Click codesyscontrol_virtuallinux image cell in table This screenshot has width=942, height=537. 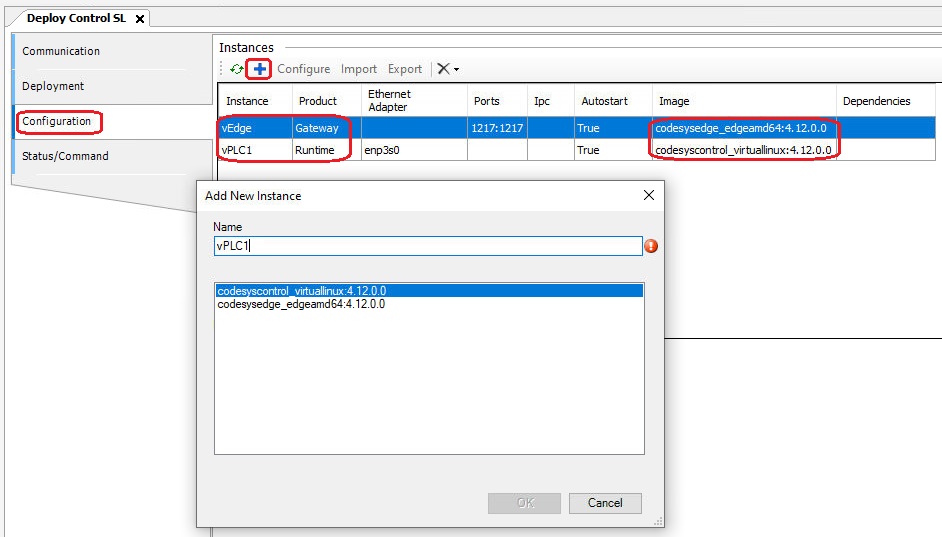(744, 150)
